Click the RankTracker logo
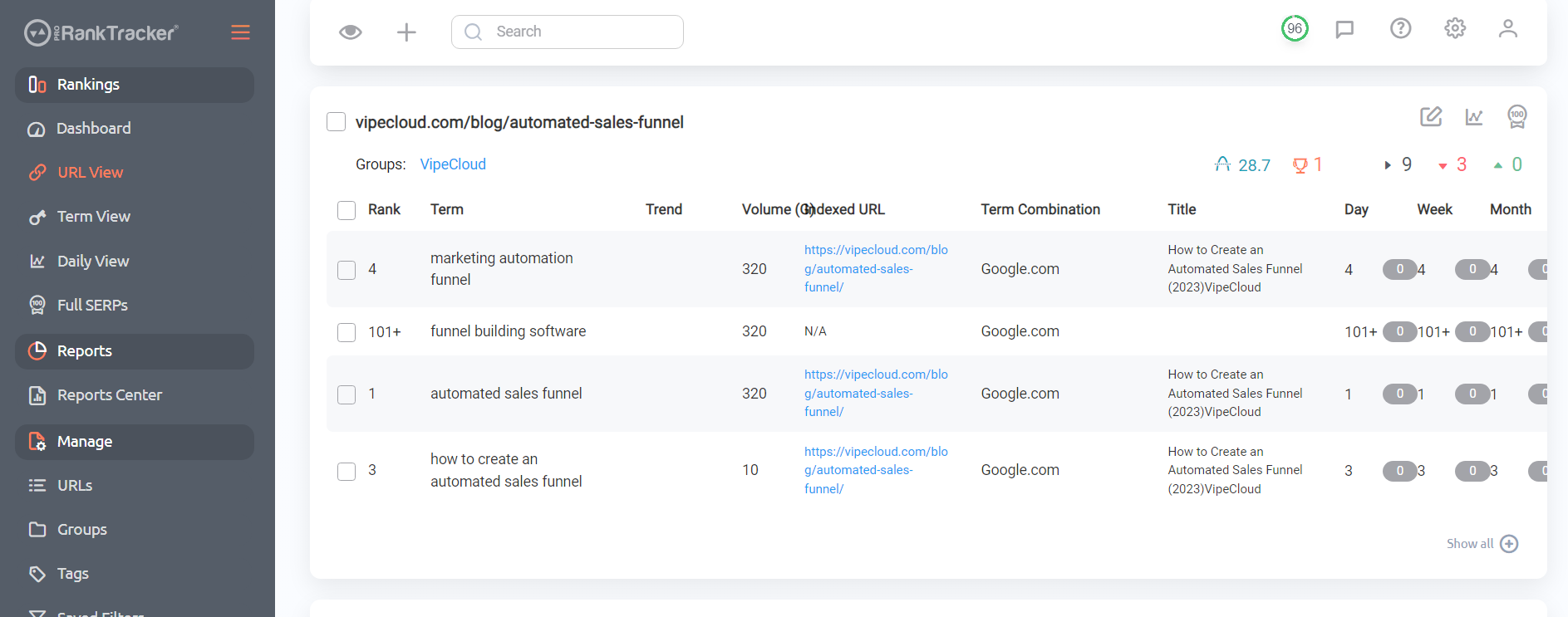1568x617 pixels. click(x=101, y=32)
